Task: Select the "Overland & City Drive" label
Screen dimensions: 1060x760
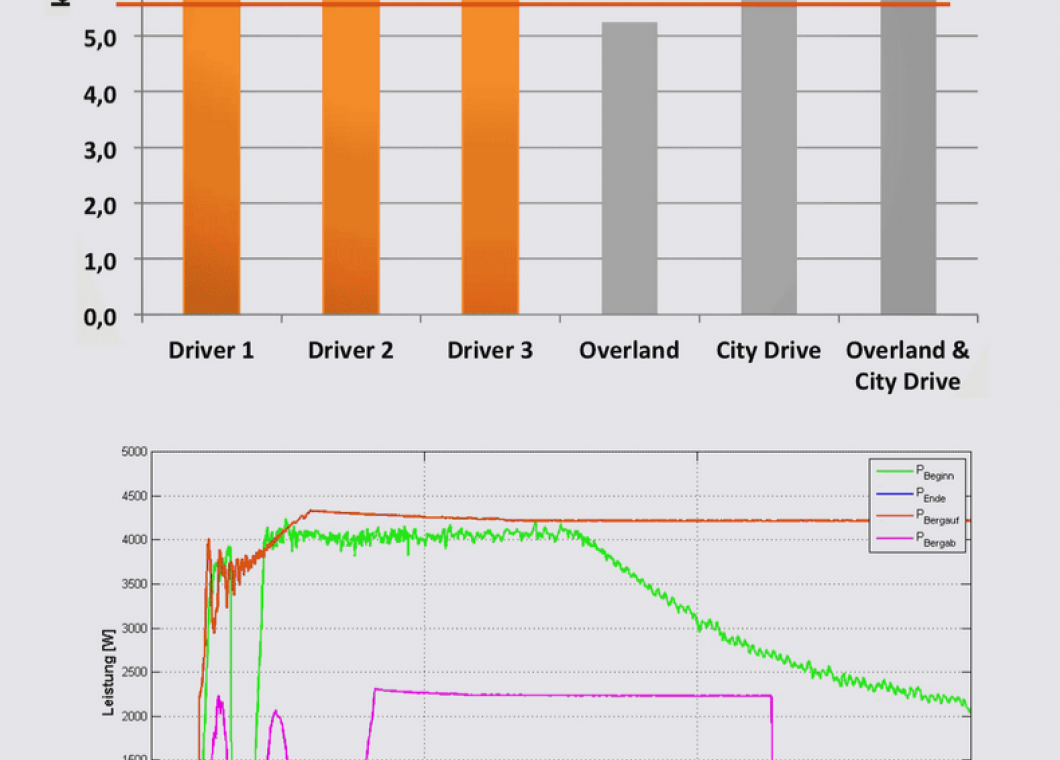Action: click(x=907, y=366)
